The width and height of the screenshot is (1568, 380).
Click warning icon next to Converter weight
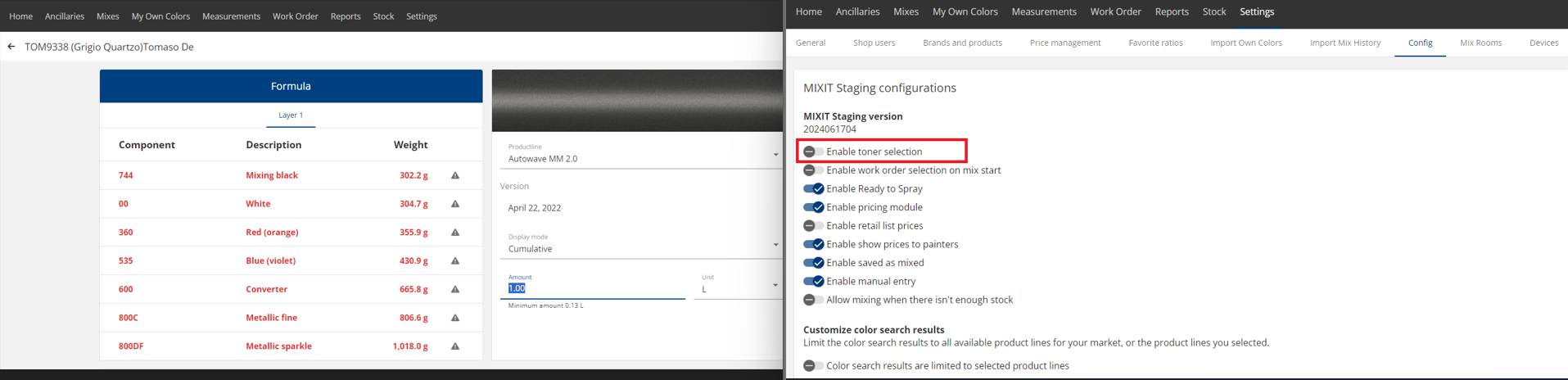coord(455,289)
